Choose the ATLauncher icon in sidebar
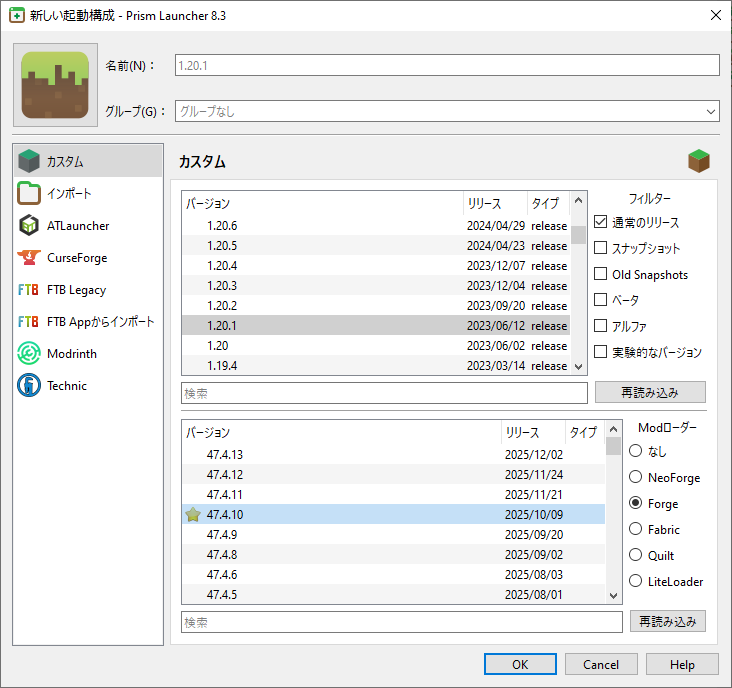The width and height of the screenshot is (732, 688). (30, 225)
